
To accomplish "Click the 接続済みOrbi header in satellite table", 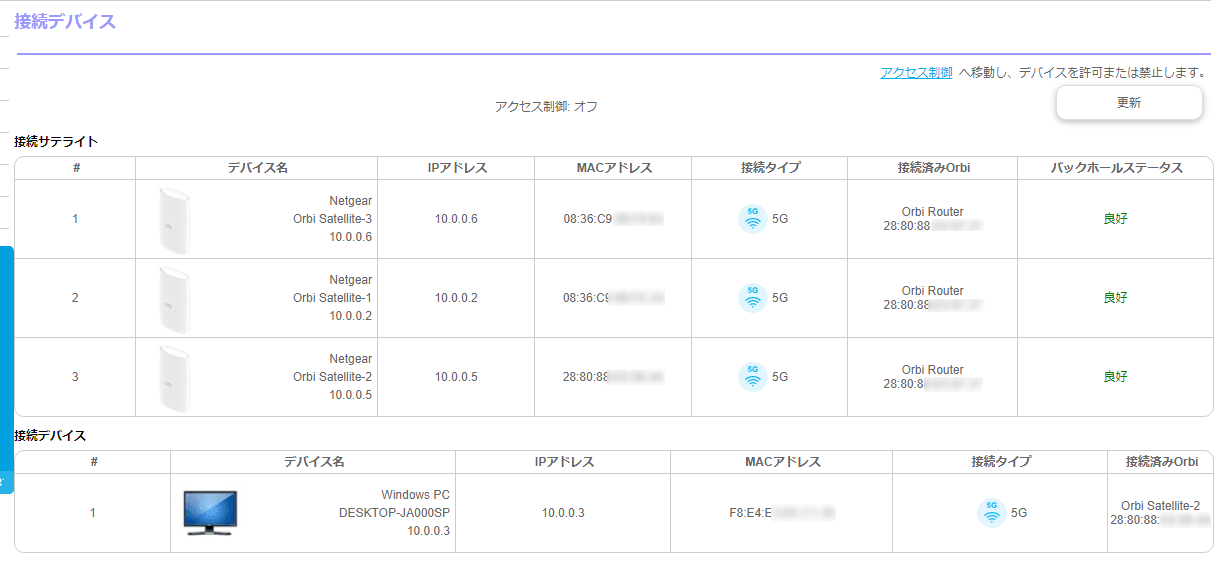I will pyautogui.click(x=932, y=168).
